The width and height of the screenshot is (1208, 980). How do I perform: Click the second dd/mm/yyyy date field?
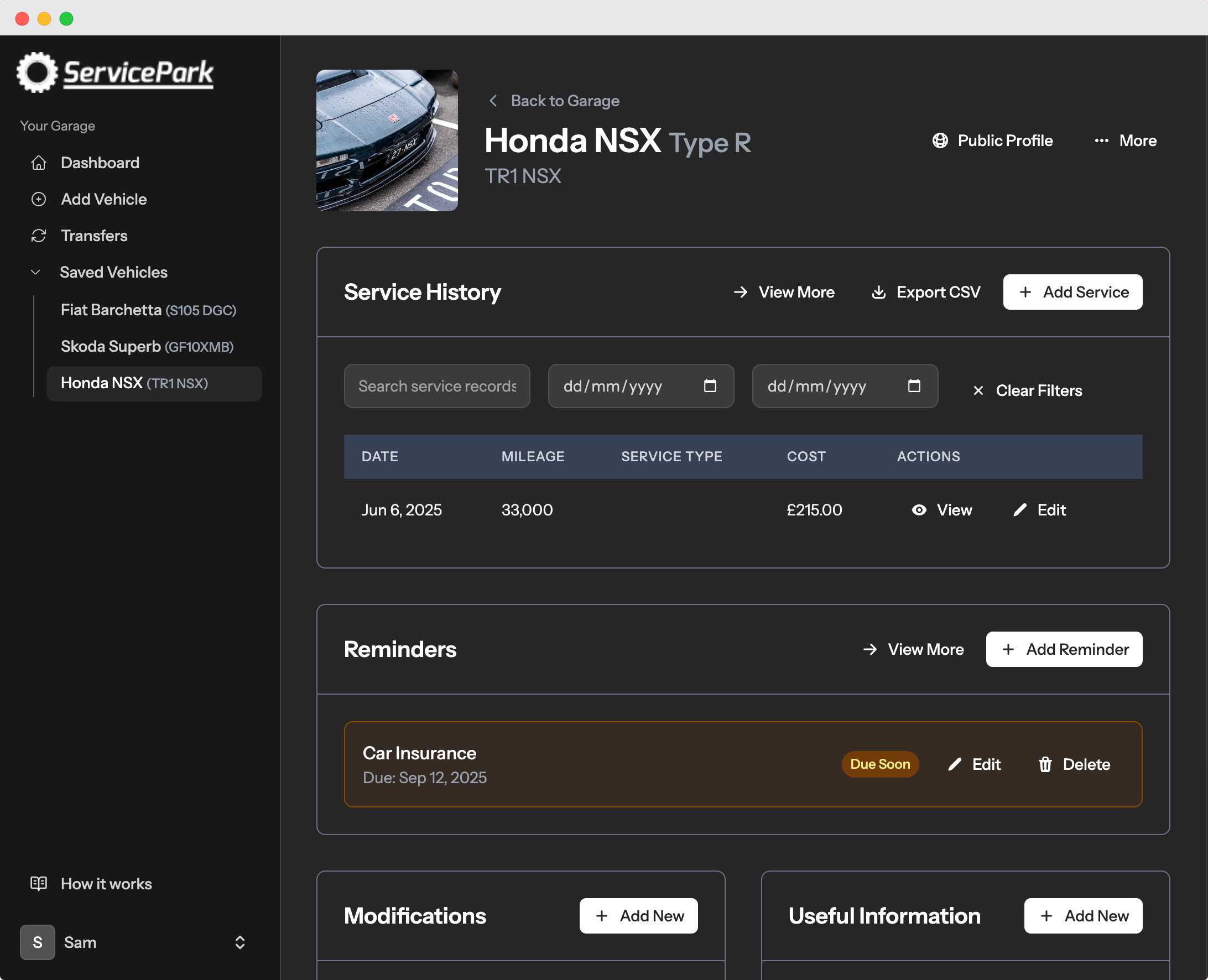tap(845, 386)
